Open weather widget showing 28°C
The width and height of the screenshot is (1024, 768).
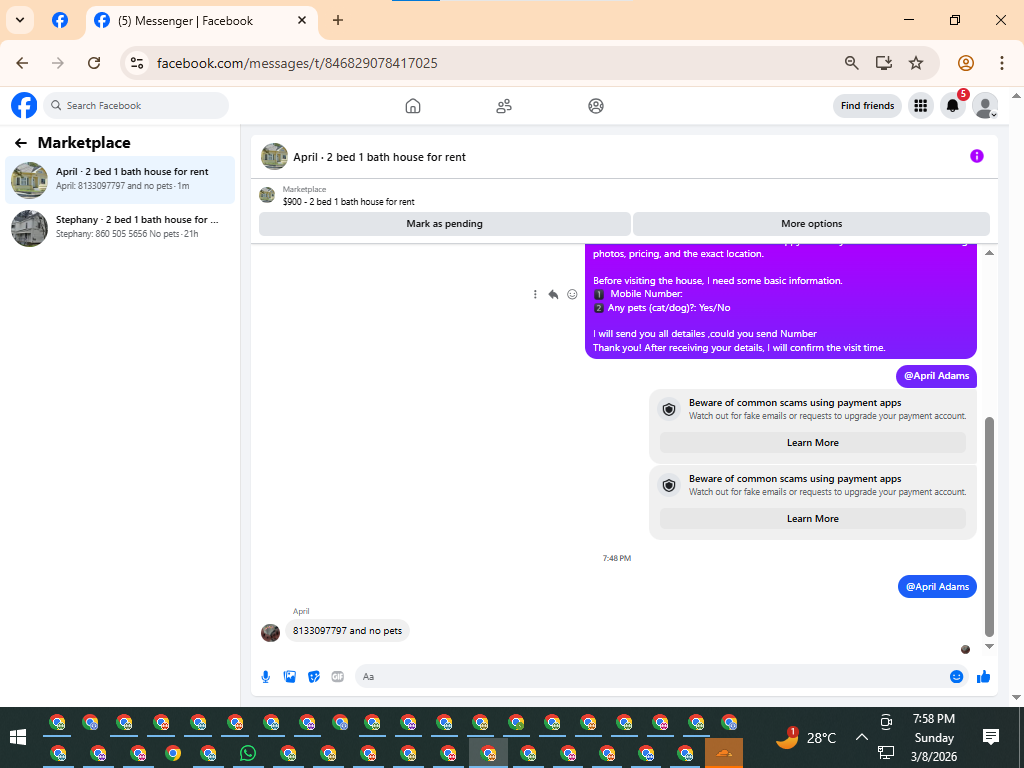tap(806, 738)
